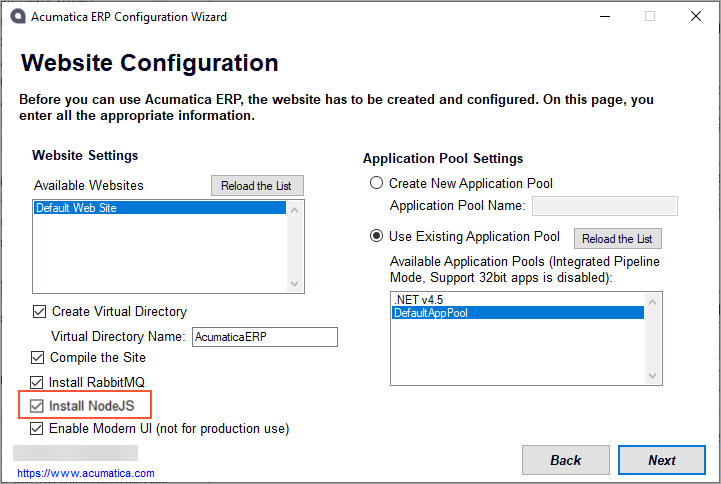Disable the Enable Modern UI checkbox
Image resolution: width=721 pixels, height=484 pixels.
(x=38, y=429)
